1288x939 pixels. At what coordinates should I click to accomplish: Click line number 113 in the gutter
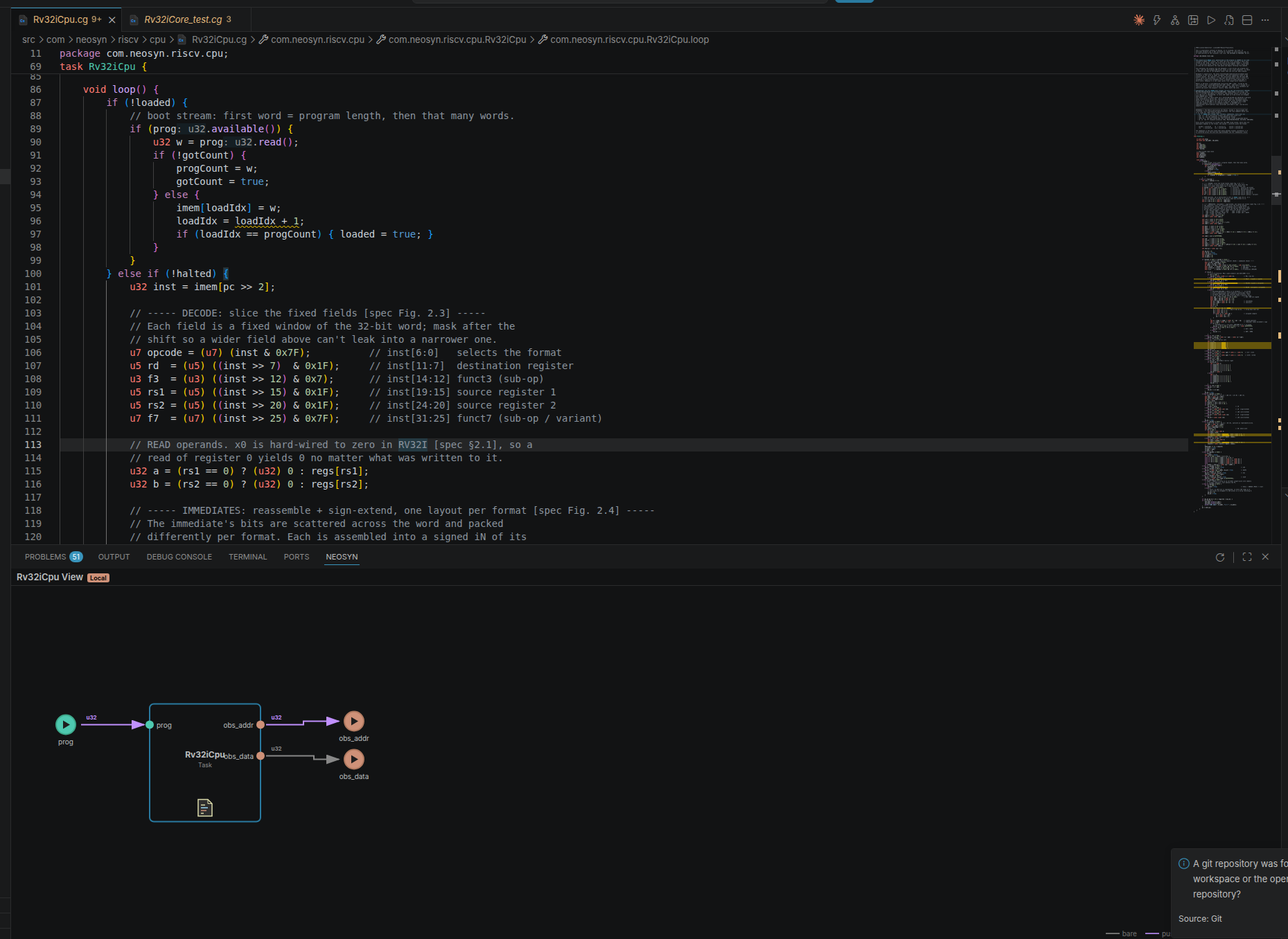pos(33,445)
